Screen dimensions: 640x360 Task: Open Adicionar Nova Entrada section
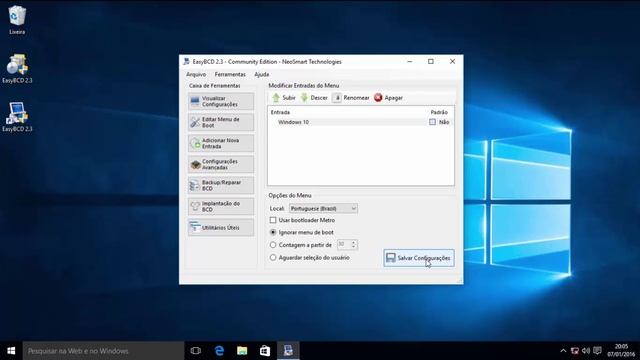point(221,143)
